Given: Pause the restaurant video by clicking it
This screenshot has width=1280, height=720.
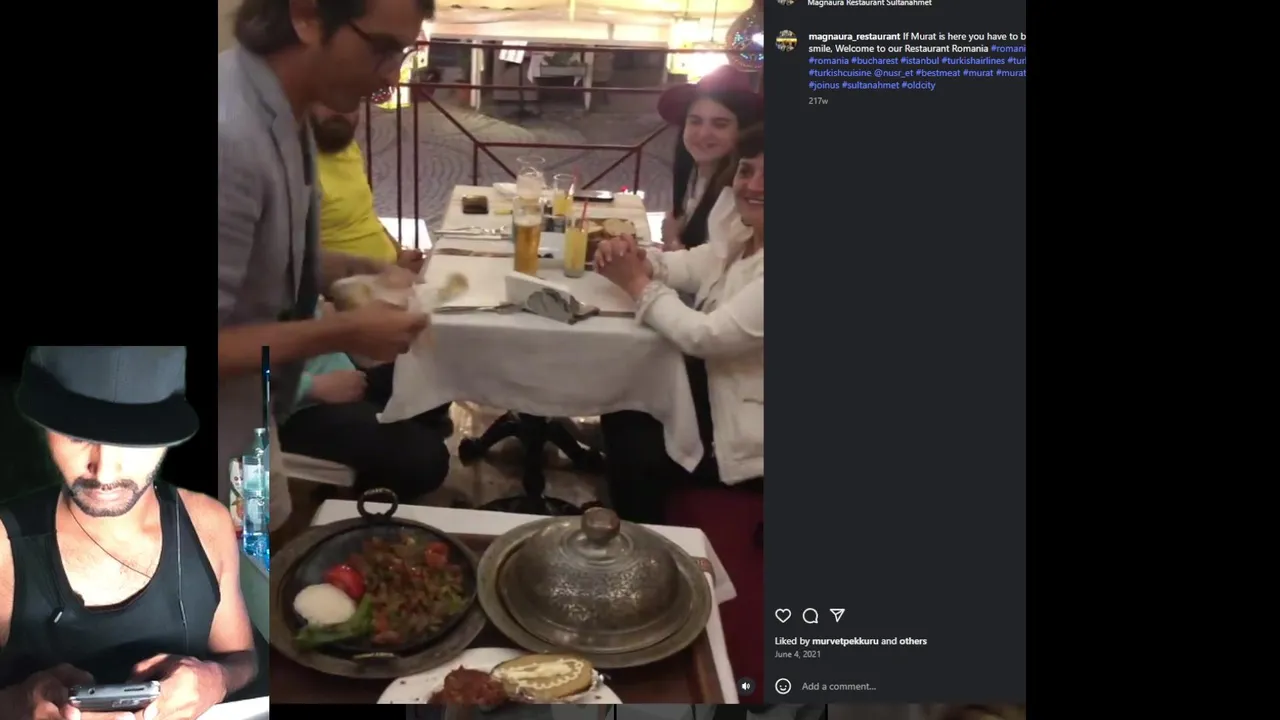Looking at the screenshot, I should (491, 350).
